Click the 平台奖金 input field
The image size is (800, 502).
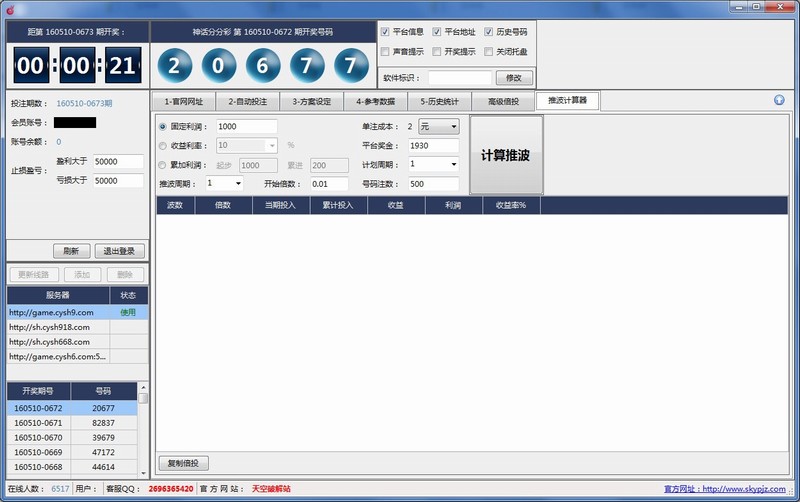tap(433, 145)
